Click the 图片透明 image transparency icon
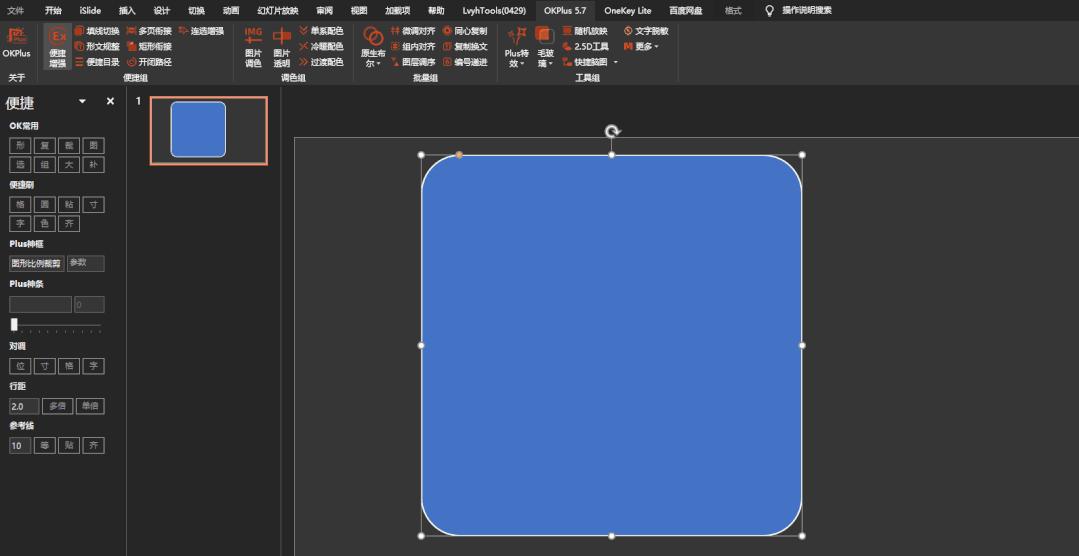The width and height of the screenshot is (1079, 556). point(282,46)
